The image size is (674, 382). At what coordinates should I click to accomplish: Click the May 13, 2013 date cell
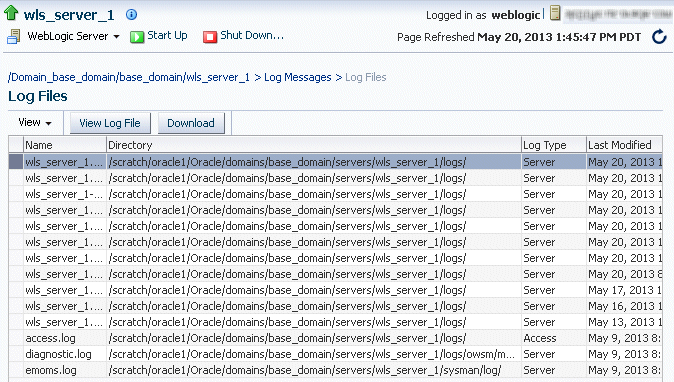[x=625, y=322]
